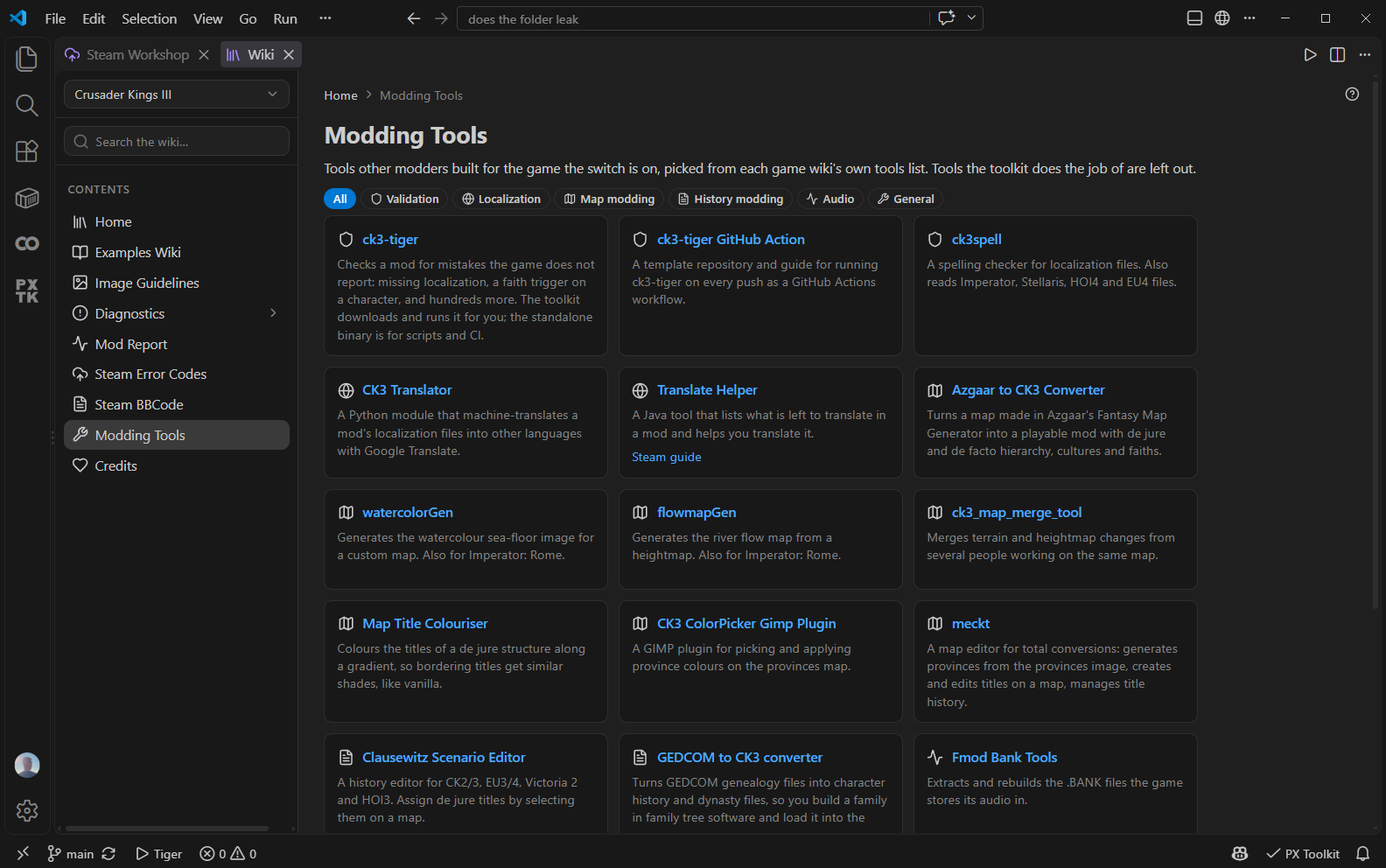Viewport: 1386px width, 868px height.
Task: Click the help question mark icon
Action: pos(1352,94)
